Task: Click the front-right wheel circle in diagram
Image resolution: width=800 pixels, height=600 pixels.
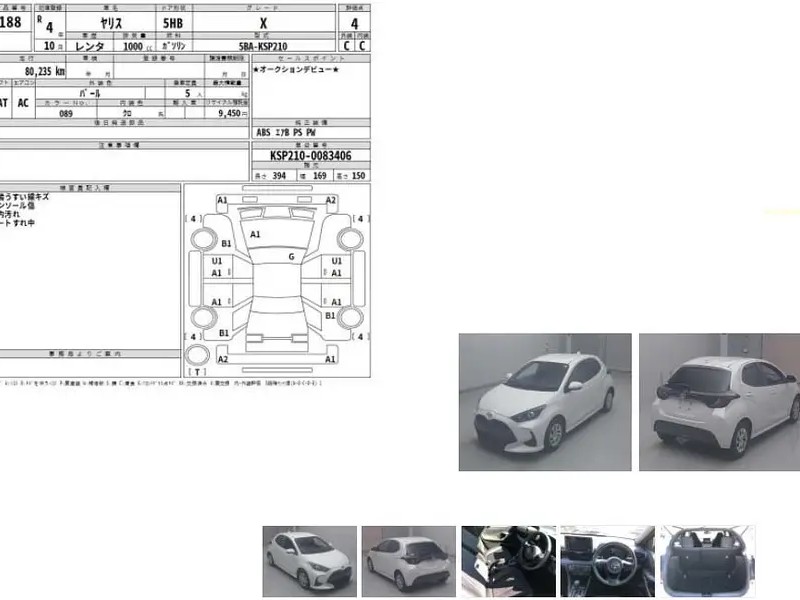Action: tap(349, 239)
